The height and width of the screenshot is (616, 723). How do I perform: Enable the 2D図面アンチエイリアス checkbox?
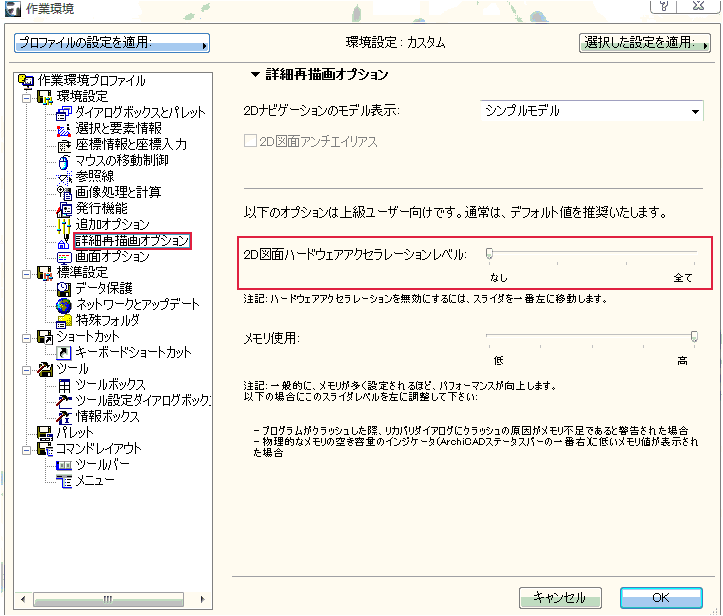pos(251,142)
